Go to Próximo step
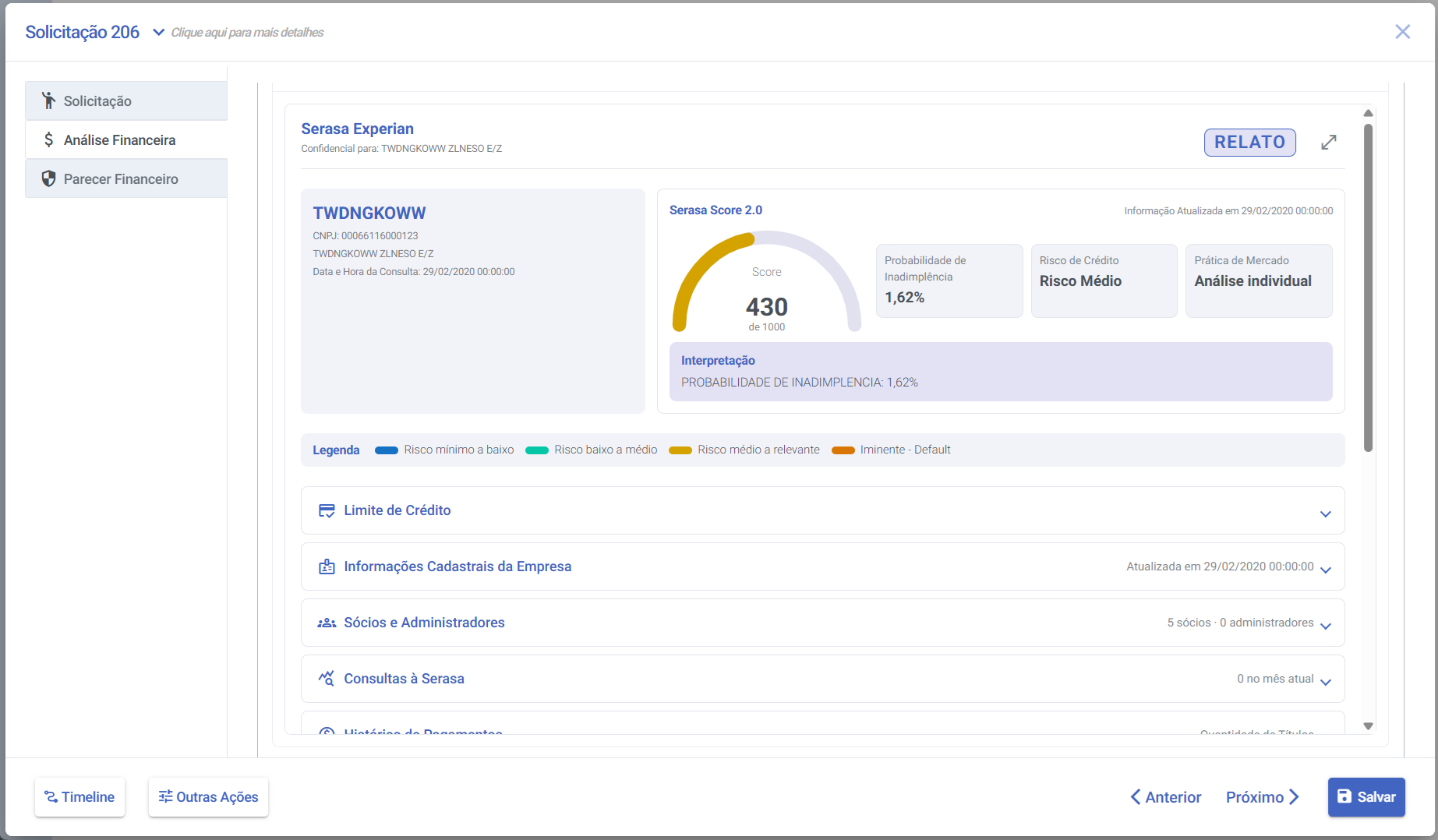 click(1263, 797)
